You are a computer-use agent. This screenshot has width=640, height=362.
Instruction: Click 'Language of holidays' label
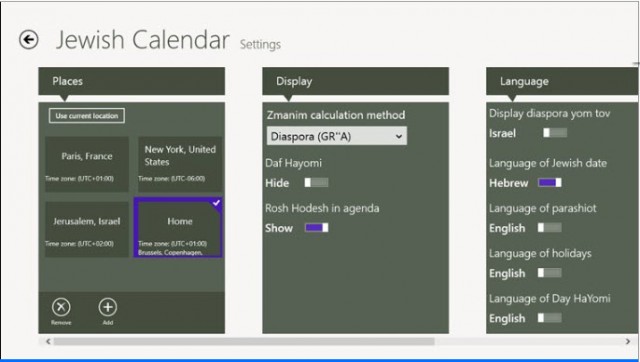[540, 253]
